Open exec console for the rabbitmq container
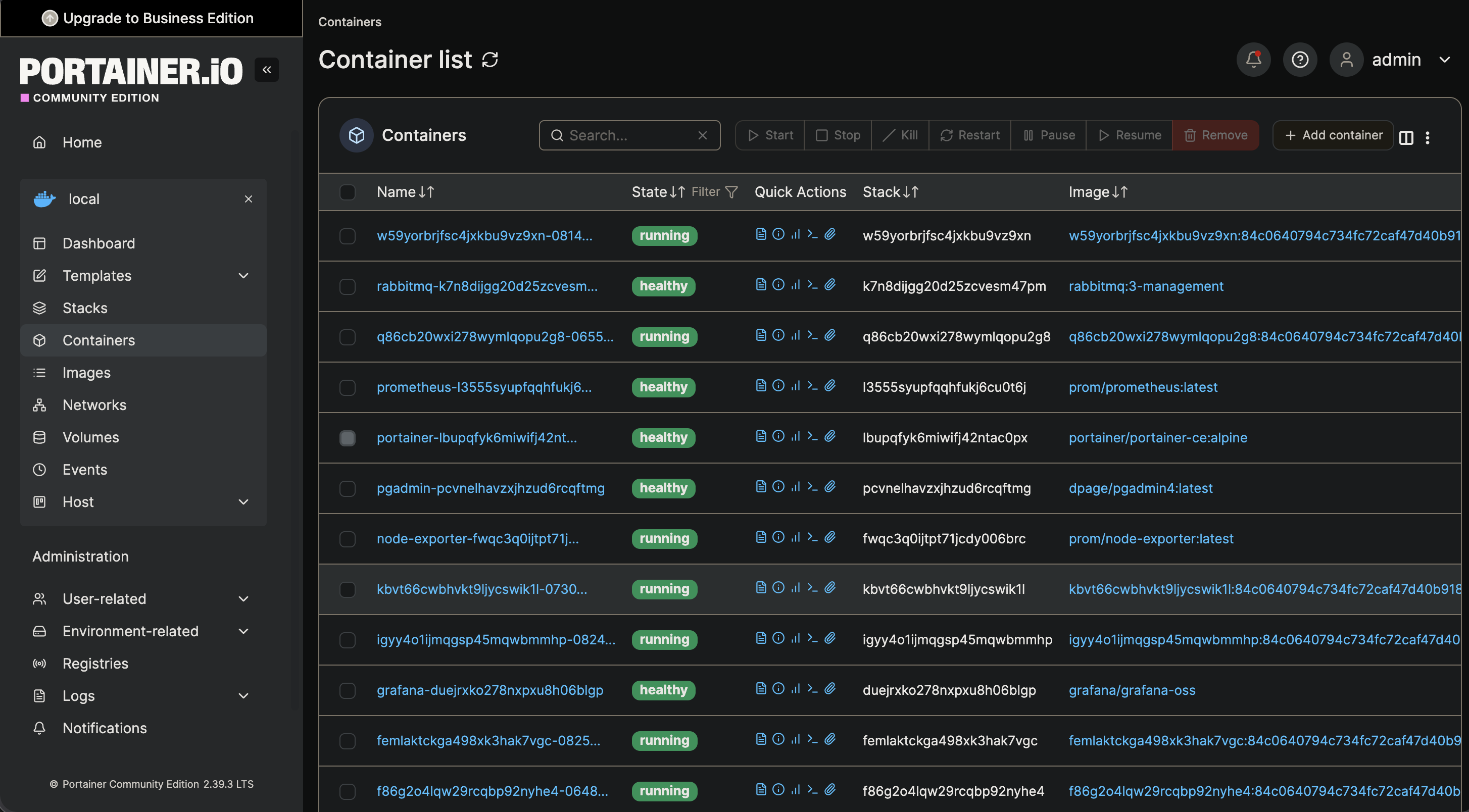The image size is (1469, 812). click(812, 284)
